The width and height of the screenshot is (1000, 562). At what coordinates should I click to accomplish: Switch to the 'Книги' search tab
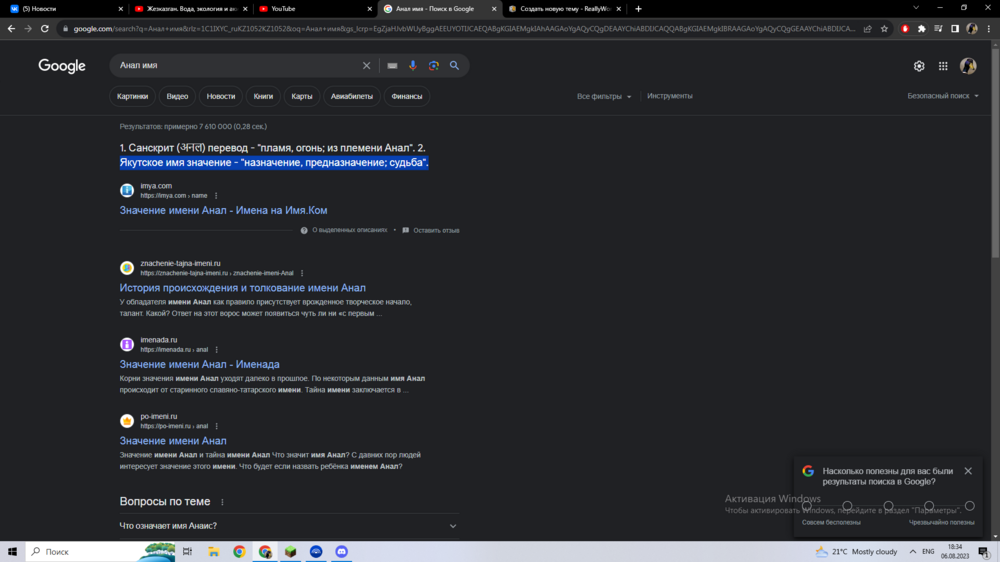pyautogui.click(x=263, y=96)
